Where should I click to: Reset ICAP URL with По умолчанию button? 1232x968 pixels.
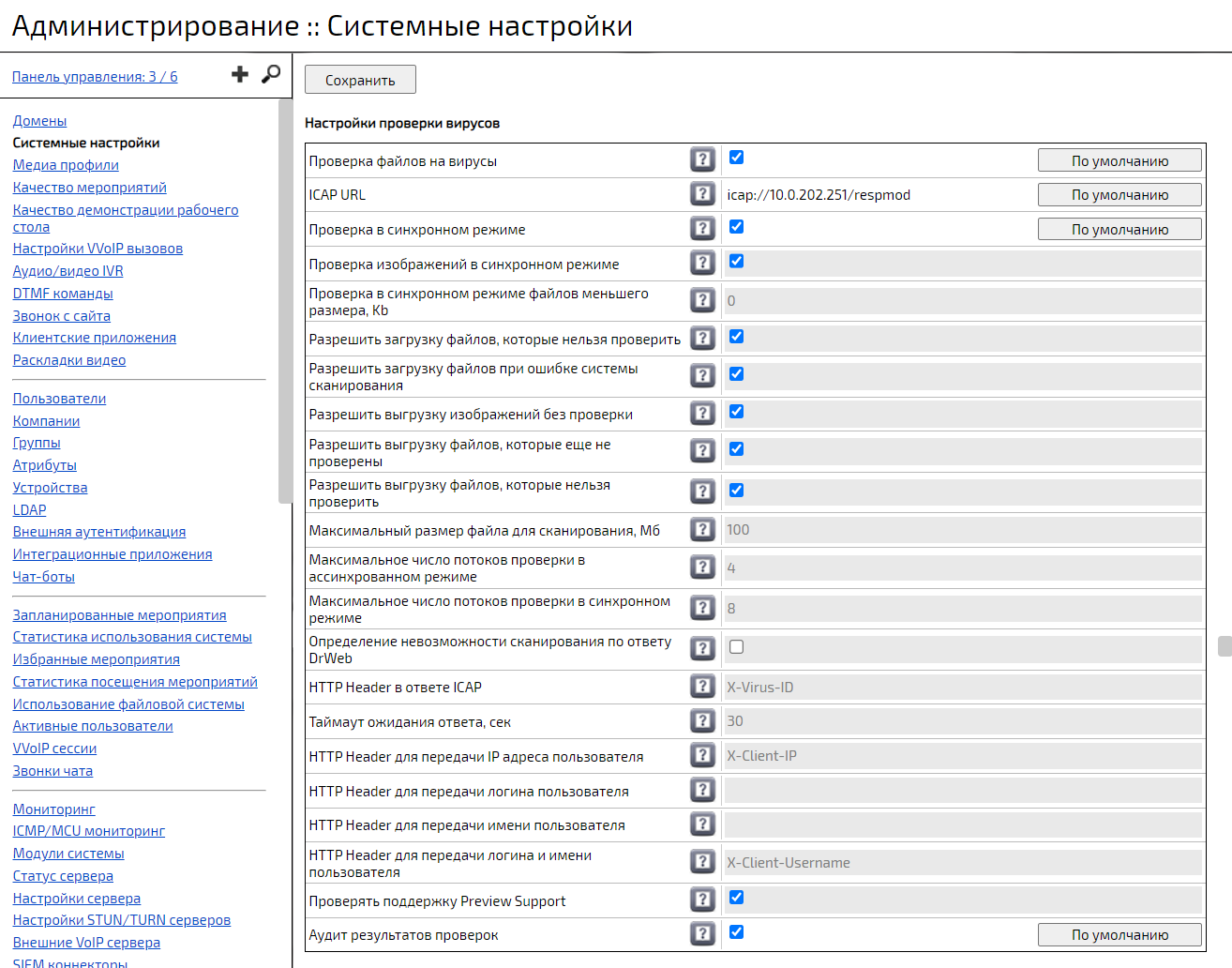1119,195
